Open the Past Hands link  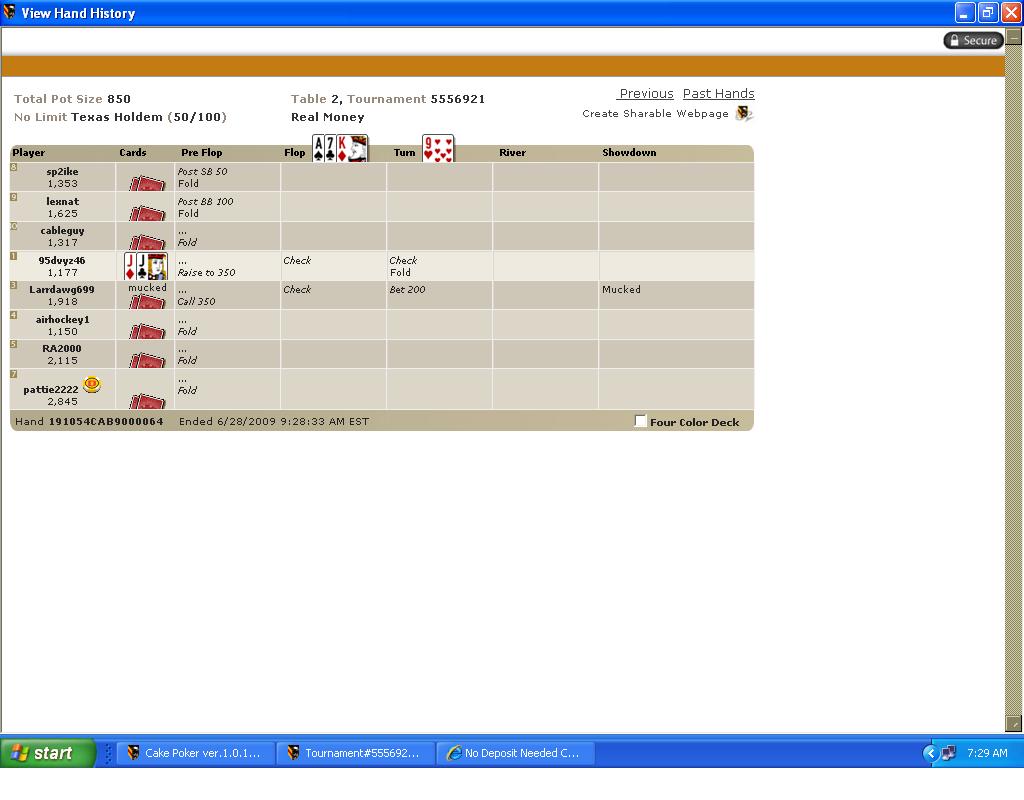click(x=718, y=94)
